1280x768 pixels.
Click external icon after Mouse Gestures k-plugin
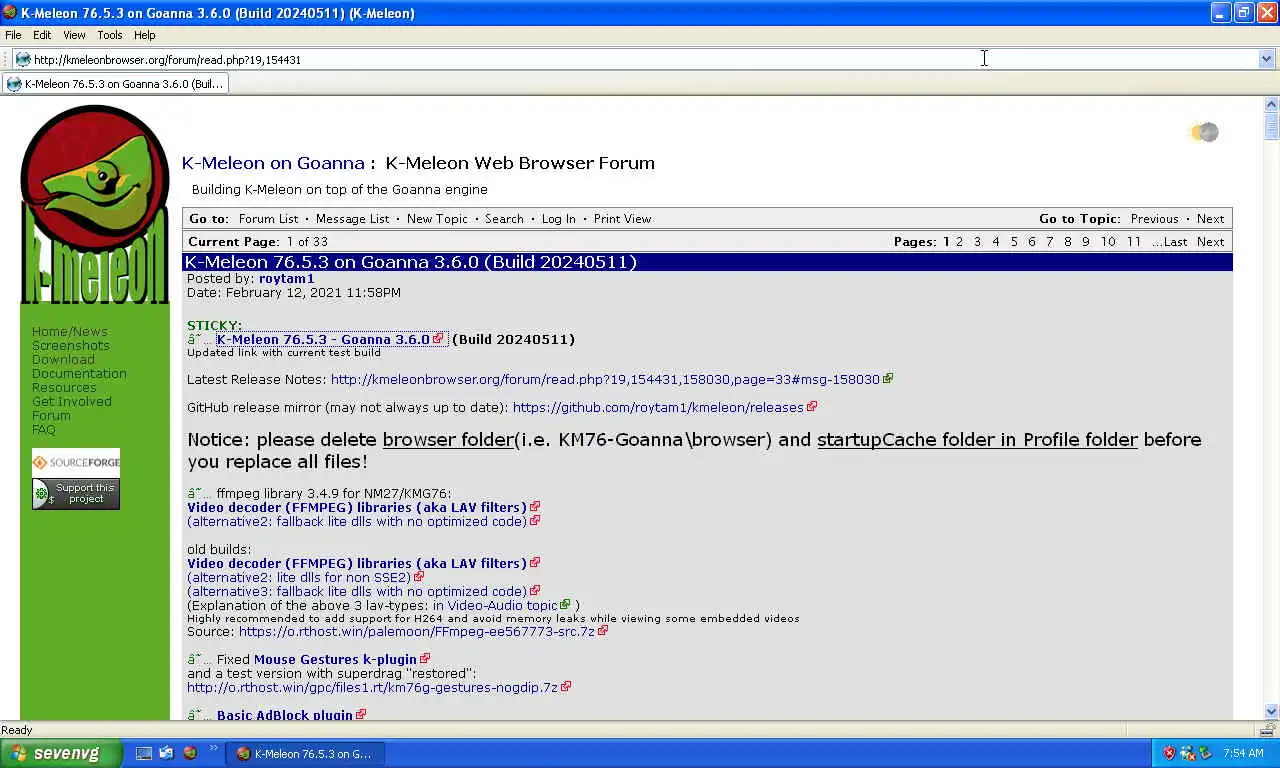coord(425,659)
